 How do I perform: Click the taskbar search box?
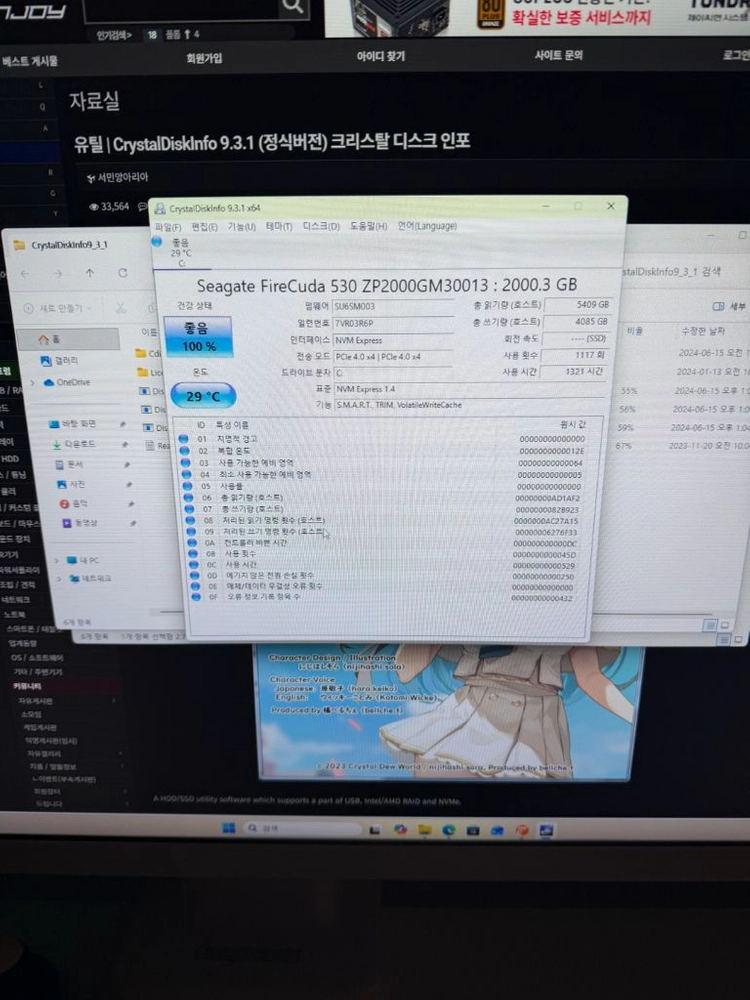tap(302, 828)
